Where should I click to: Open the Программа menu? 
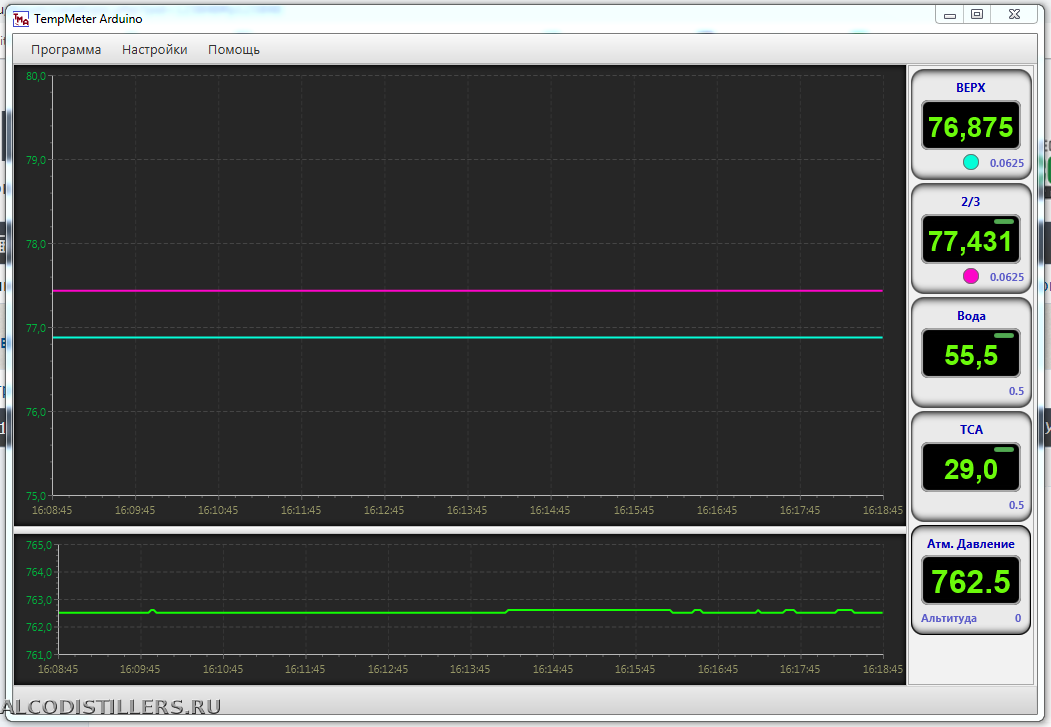(x=66, y=50)
